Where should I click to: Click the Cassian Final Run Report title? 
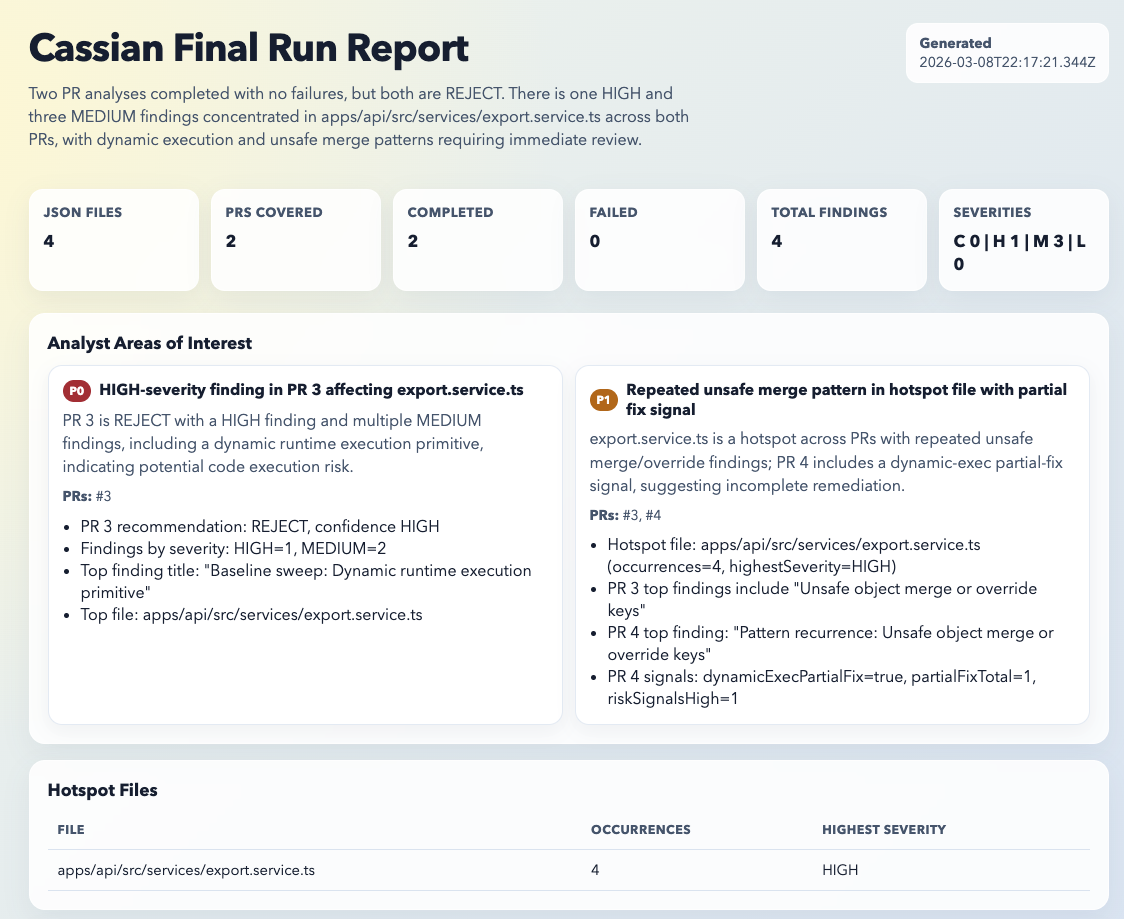click(x=248, y=48)
